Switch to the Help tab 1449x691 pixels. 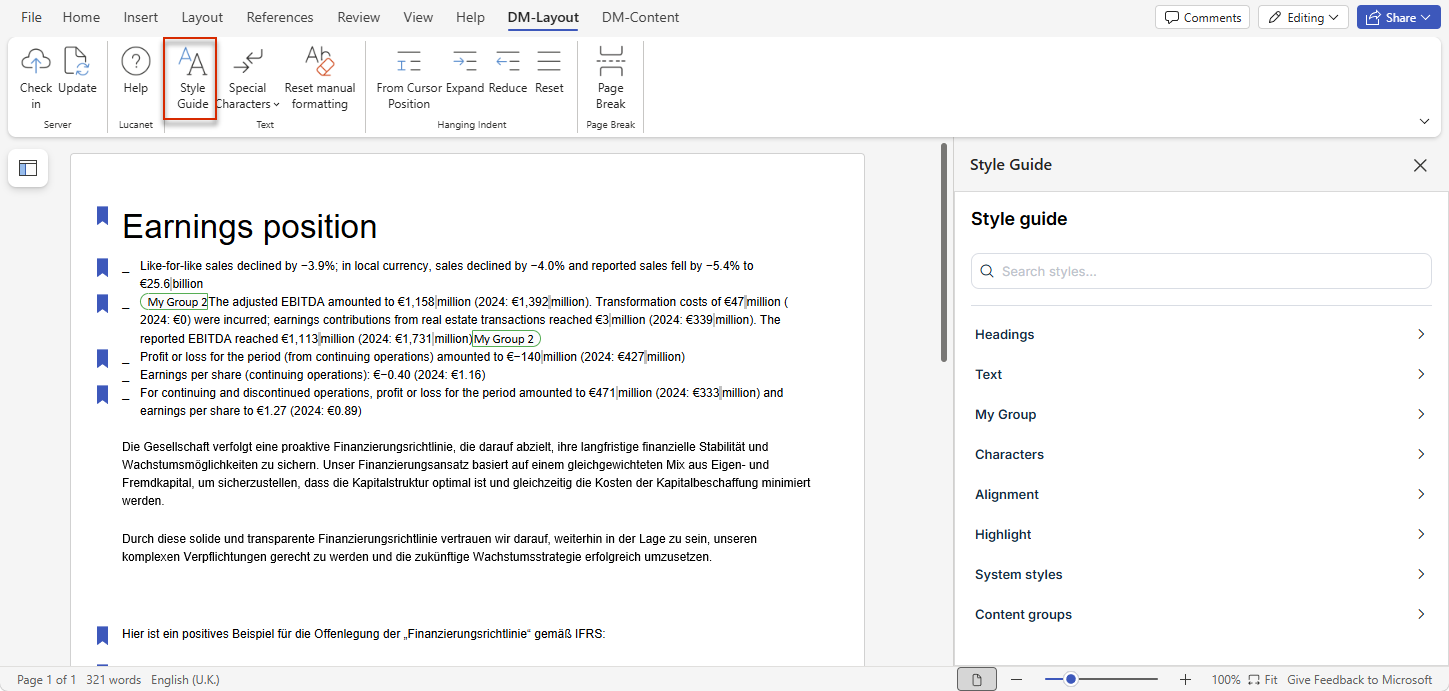(x=470, y=17)
